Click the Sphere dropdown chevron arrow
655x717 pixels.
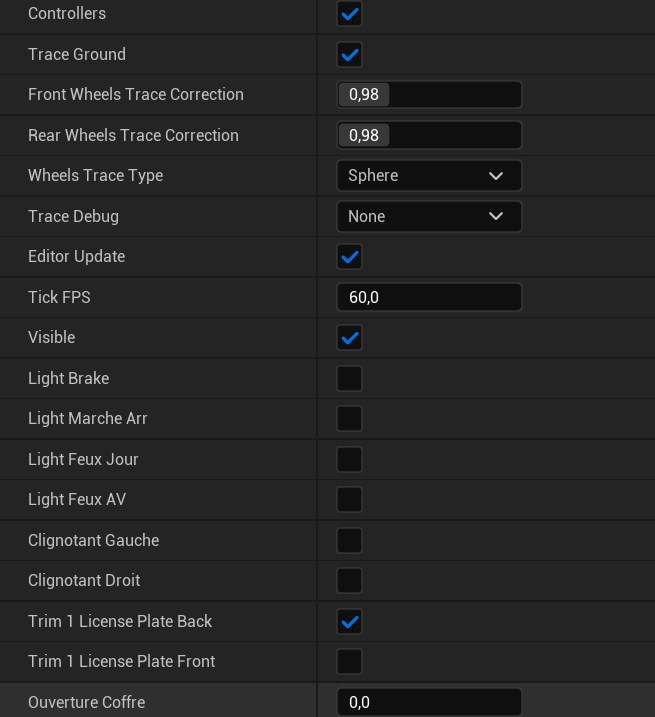point(496,176)
